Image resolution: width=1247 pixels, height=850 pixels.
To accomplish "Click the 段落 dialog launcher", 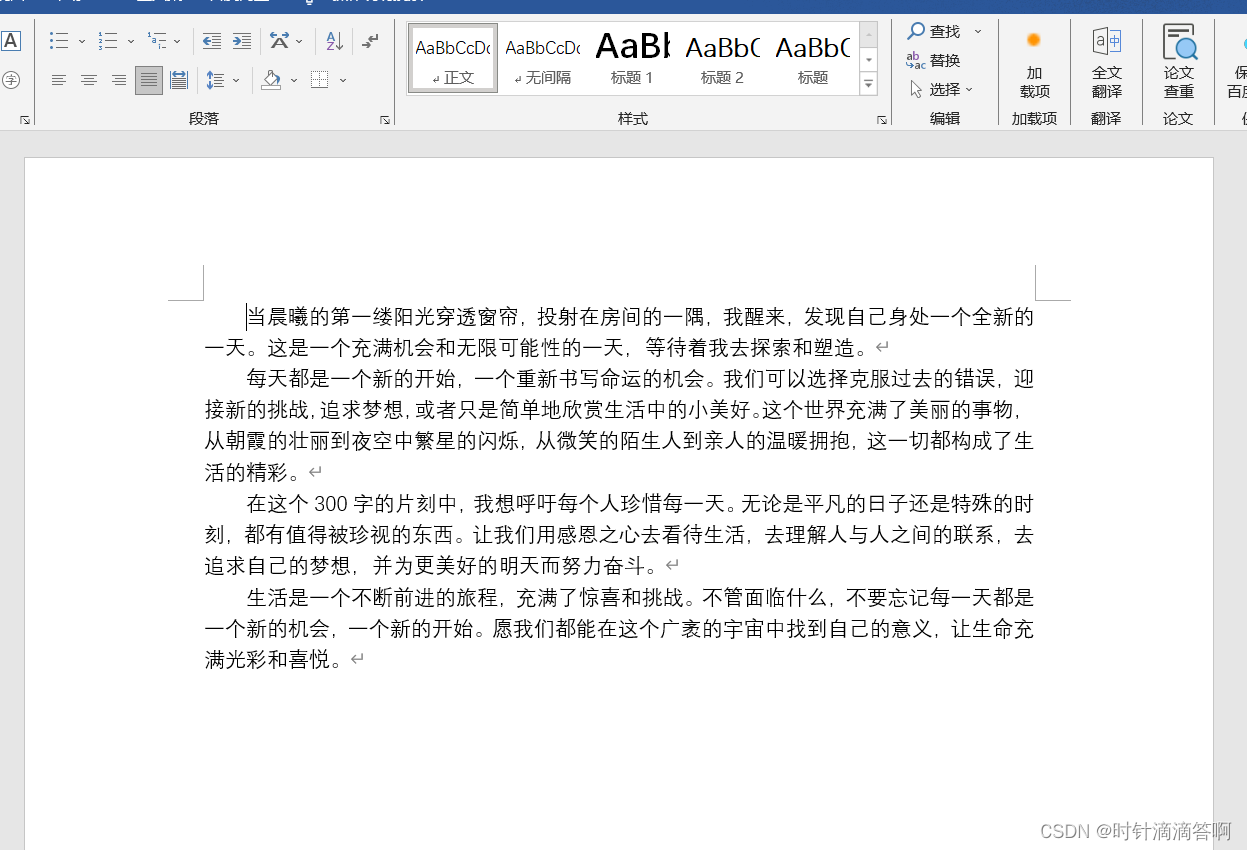I will (384, 119).
